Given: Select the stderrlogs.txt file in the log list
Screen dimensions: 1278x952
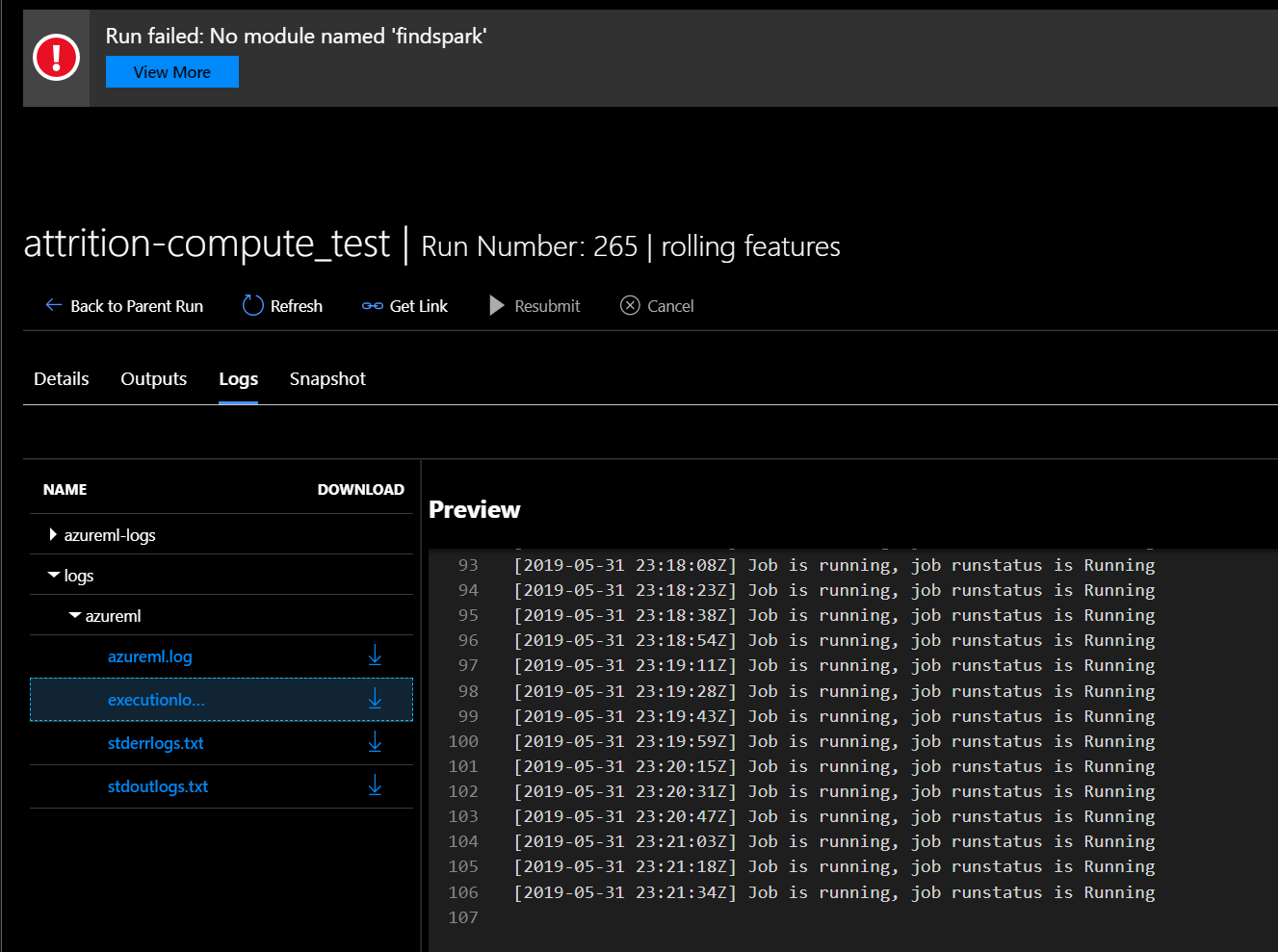Looking at the screenshot, I should (155, 742).
